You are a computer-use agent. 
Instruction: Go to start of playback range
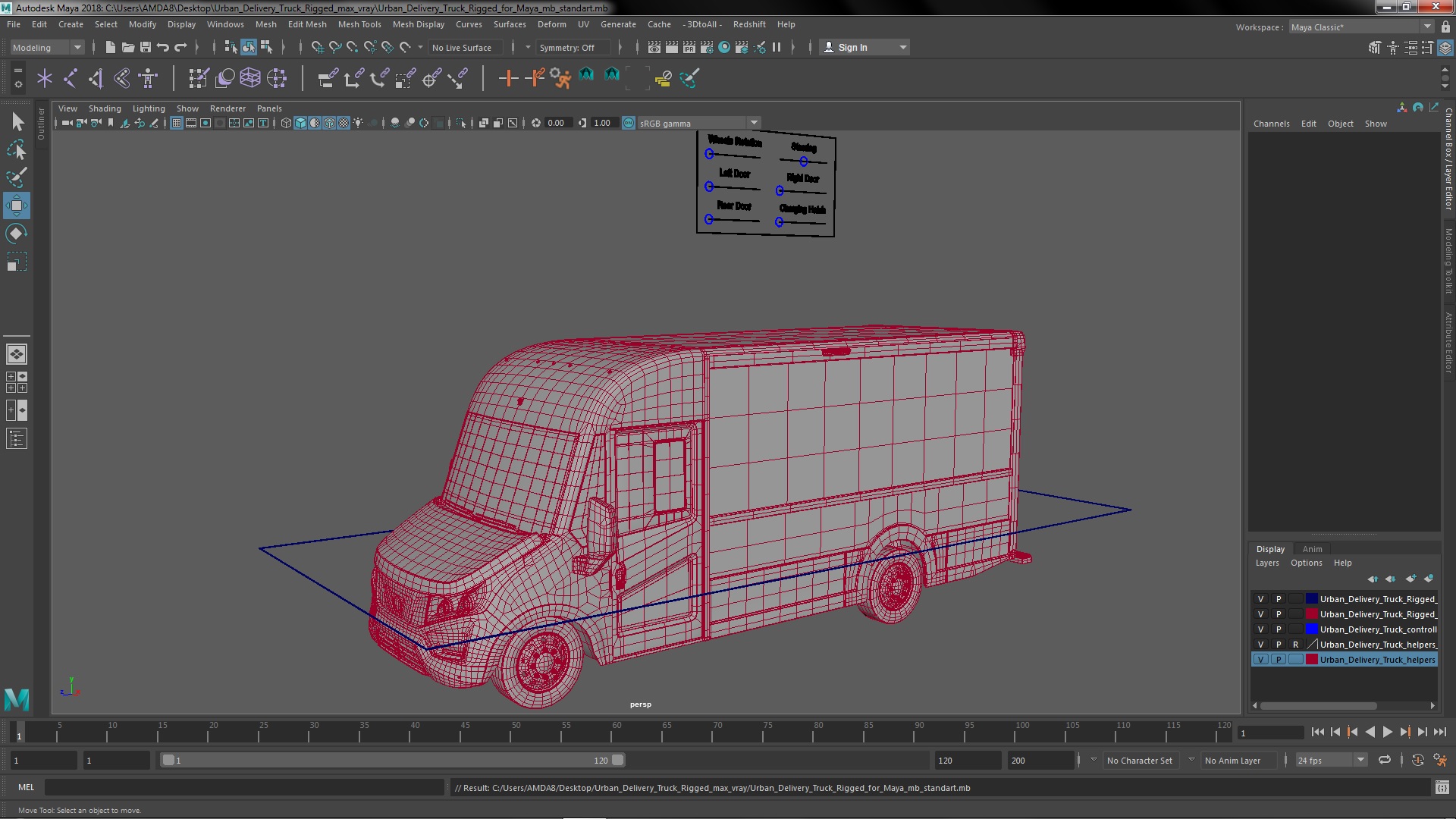pyautogui.click(x=1317, y=732)
